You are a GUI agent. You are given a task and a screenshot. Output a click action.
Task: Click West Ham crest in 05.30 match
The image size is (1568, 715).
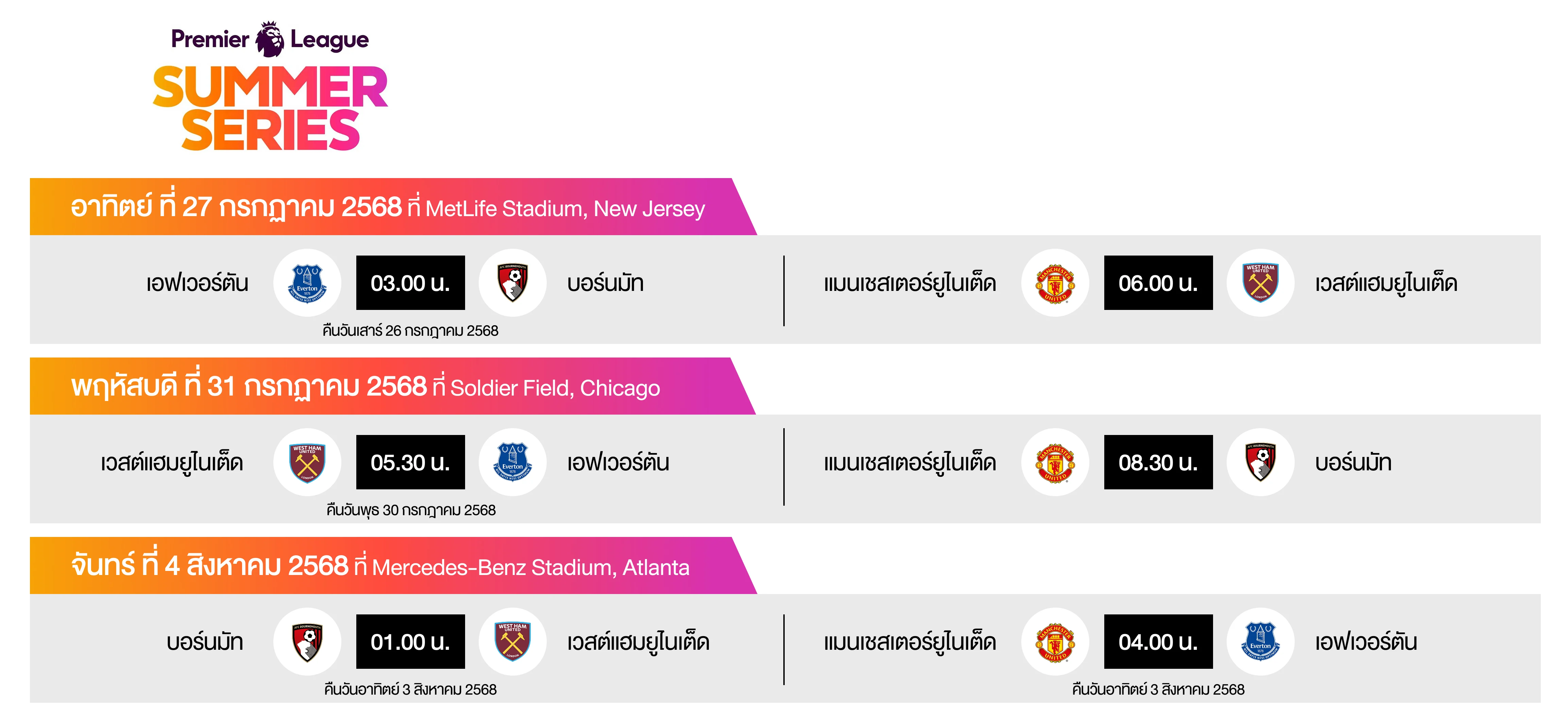(307, 463)
